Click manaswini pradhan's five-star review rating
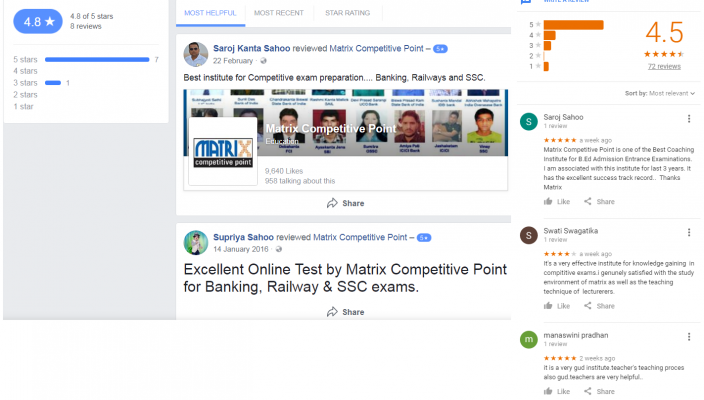Screen dimensions: 704x400 (560, 358)
